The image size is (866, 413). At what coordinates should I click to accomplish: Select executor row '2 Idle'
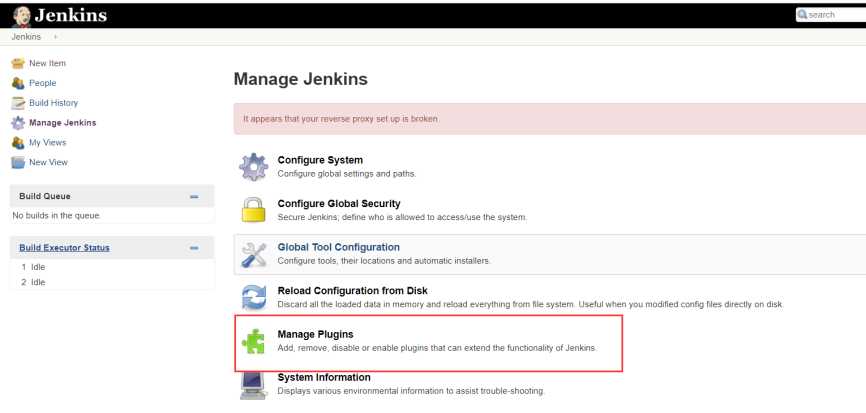(33, 282)
